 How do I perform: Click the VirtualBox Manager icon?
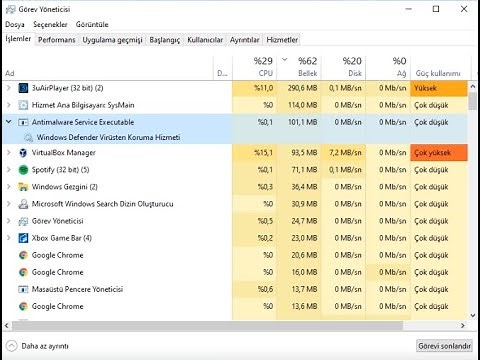23,153
